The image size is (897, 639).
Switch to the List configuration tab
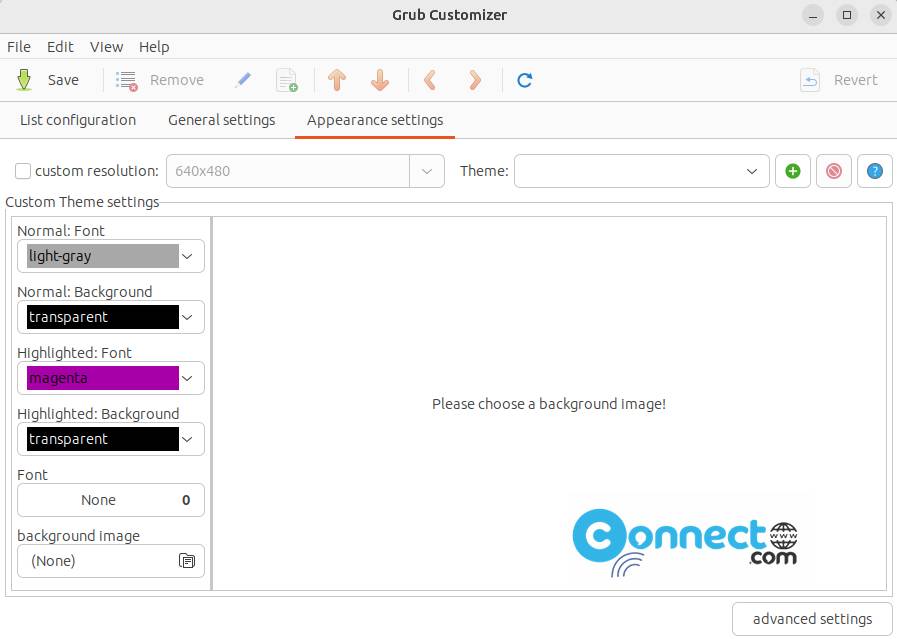(x=78, y=120)
